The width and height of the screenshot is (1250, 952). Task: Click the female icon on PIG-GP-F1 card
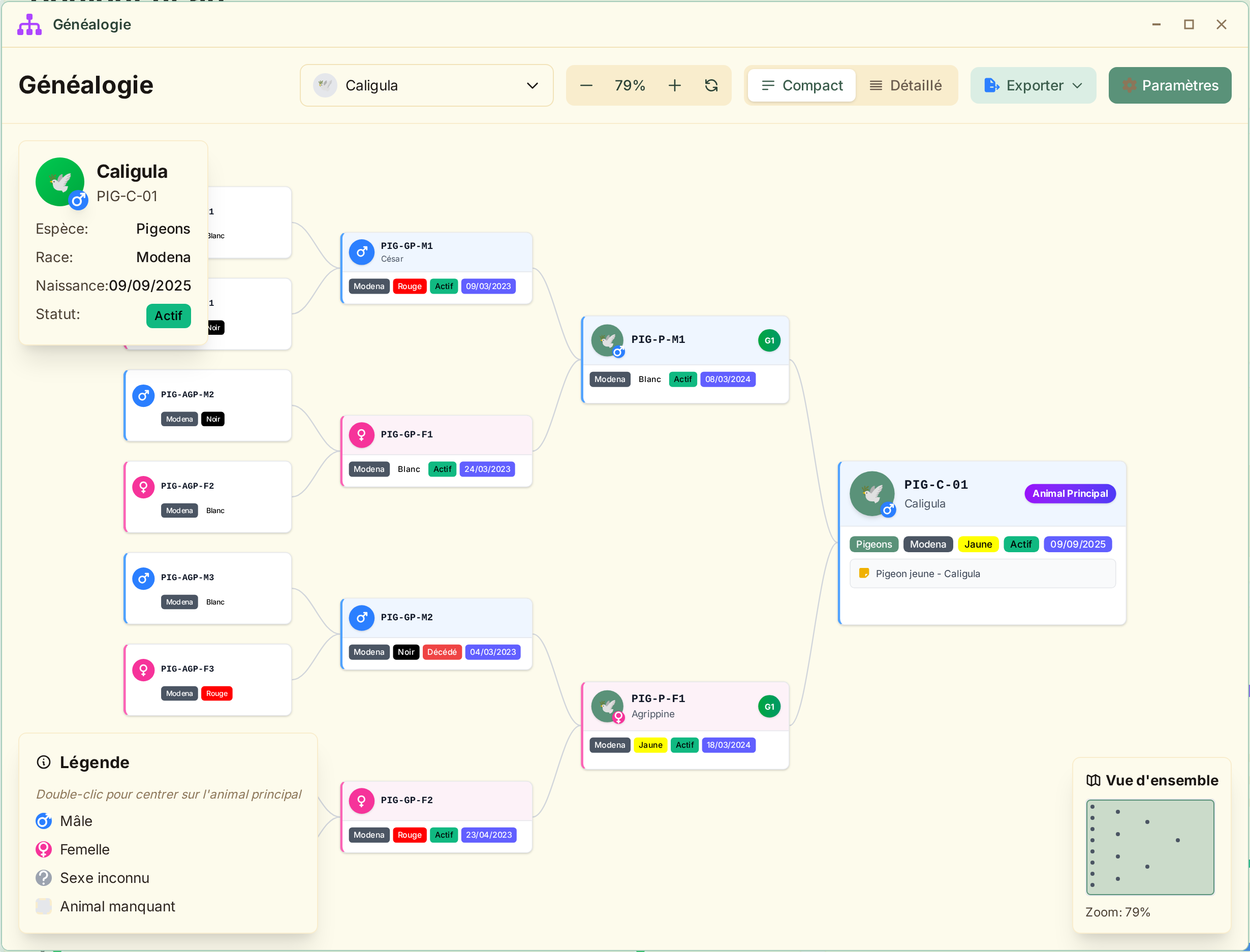[361, 435]
